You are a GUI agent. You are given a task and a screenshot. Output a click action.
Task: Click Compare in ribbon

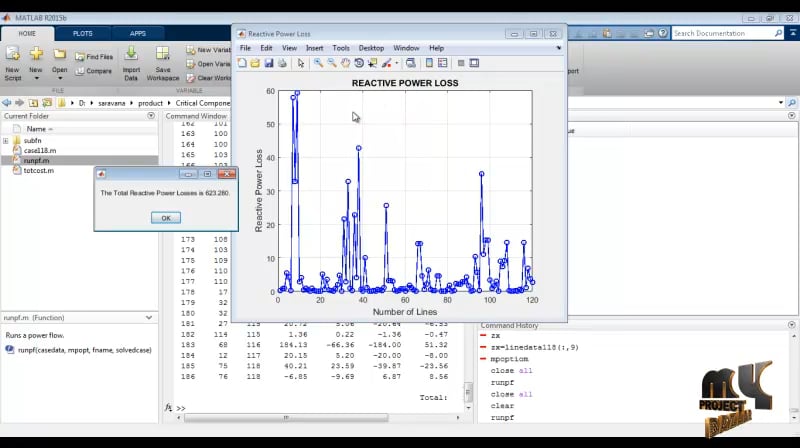[x=93, y=71]
